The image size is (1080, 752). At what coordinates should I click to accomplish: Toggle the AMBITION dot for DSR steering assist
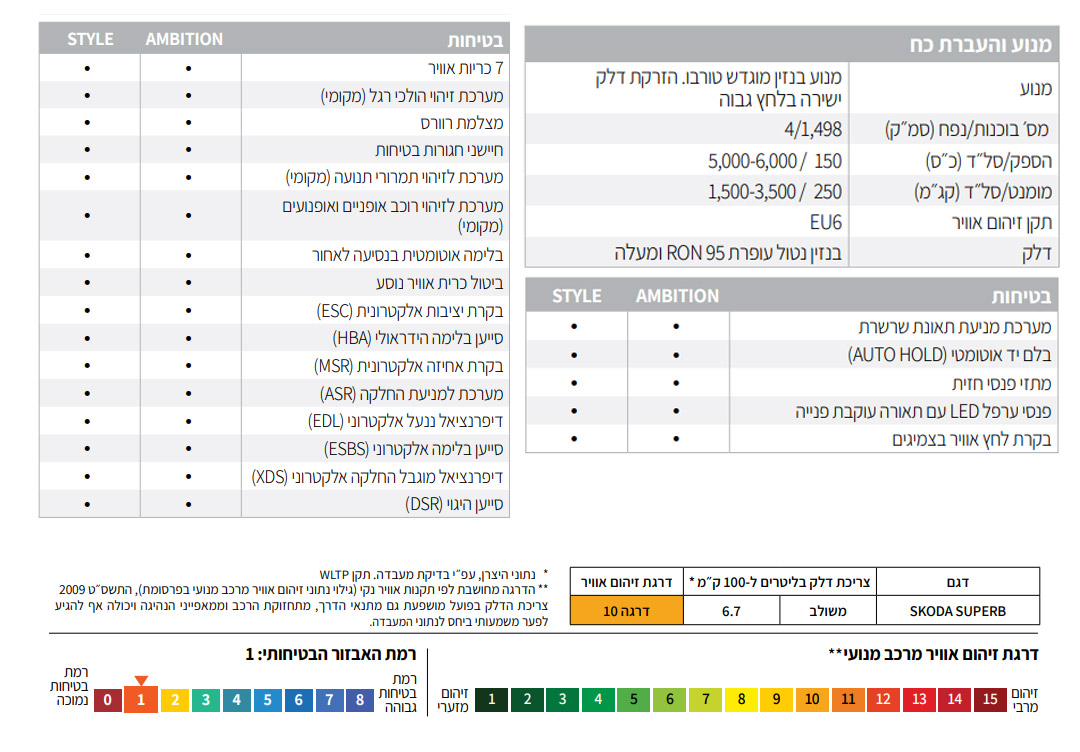click(x=188, y=504)
